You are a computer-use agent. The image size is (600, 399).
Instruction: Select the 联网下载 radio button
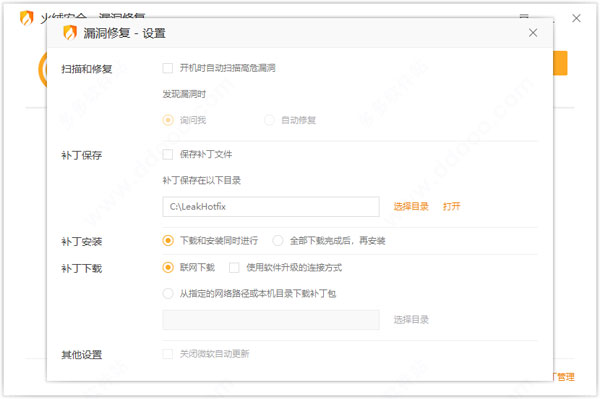tap(168, 267)
